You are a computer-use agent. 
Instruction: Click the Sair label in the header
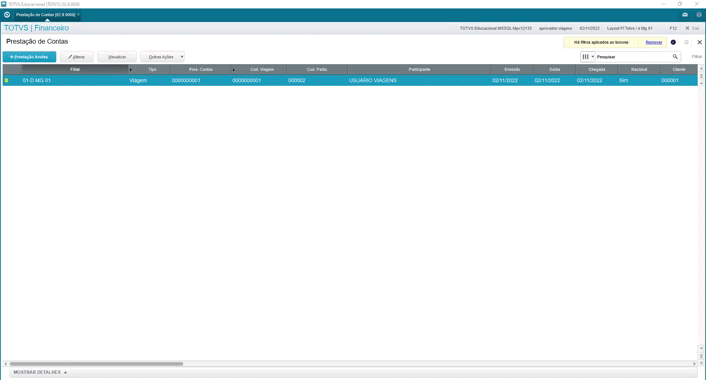696,28
